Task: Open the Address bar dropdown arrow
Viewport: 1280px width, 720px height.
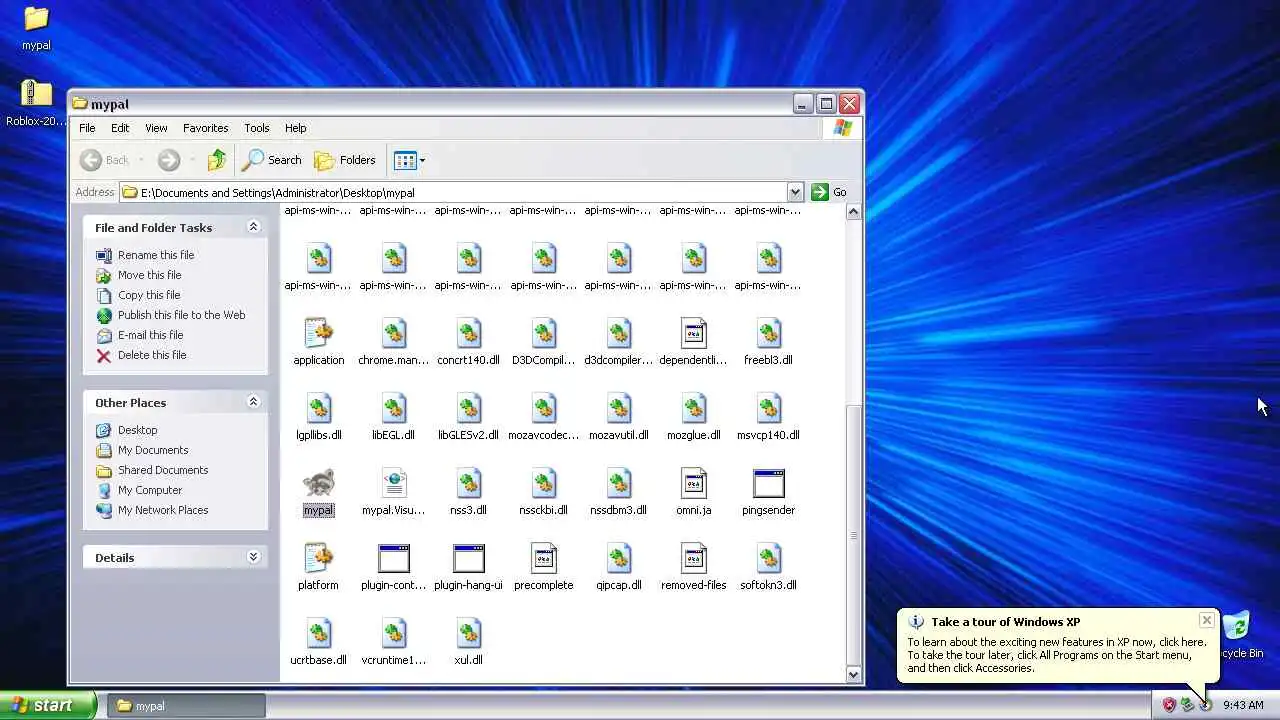Action: [x=795, y=192]
